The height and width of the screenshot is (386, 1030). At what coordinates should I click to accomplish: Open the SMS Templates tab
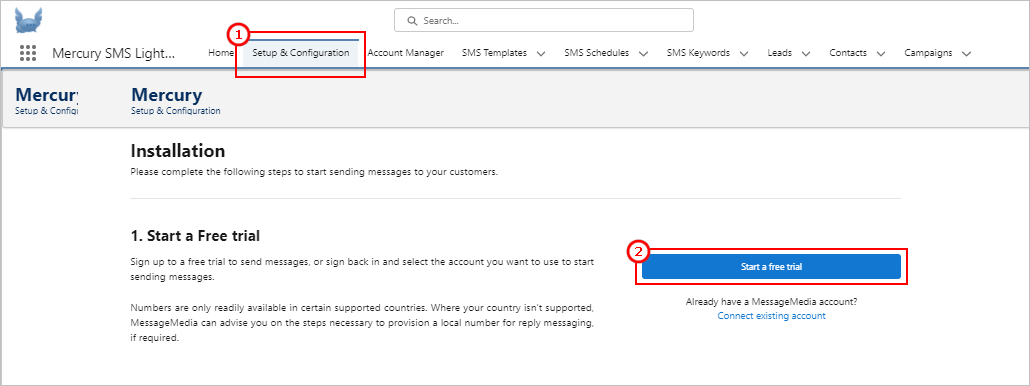[494, 53]
